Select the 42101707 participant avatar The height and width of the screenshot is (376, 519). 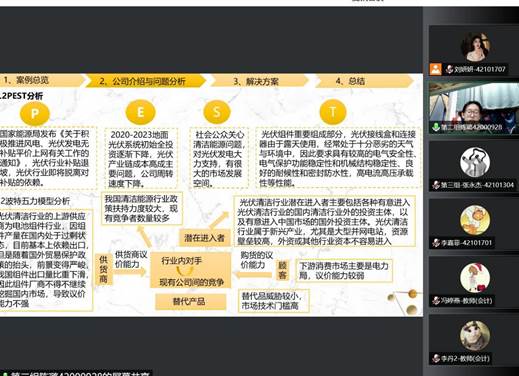pyautogui.click(x=476, y=47)
